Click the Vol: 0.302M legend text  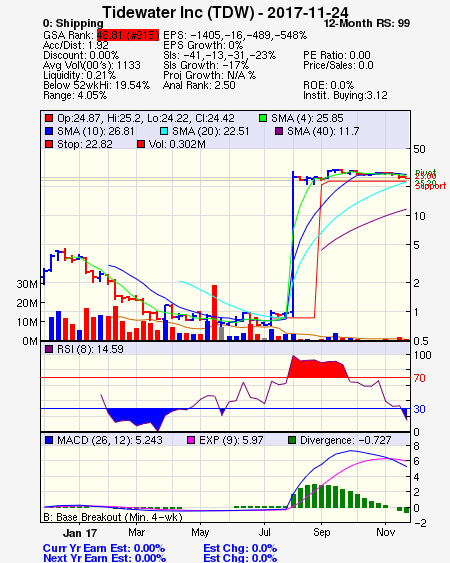pos(177,144)
